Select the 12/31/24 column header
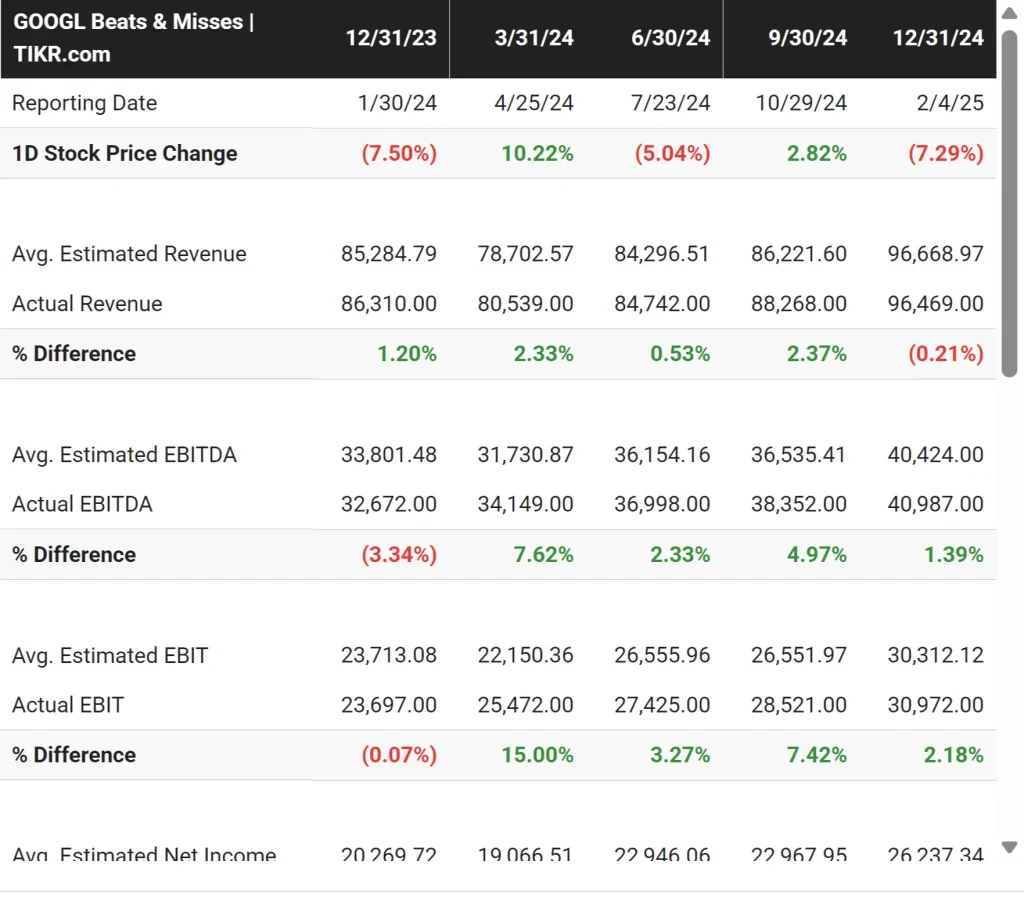This screenshot has height=904, width=1024. pos(938,38)
